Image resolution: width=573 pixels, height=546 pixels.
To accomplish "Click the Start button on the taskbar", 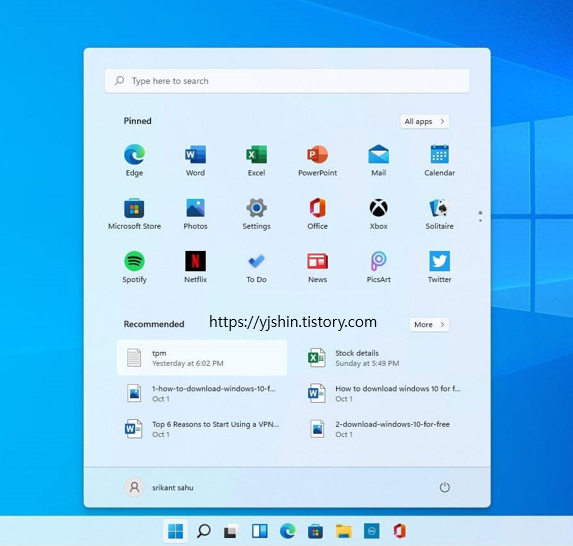I will coord(175,531).
